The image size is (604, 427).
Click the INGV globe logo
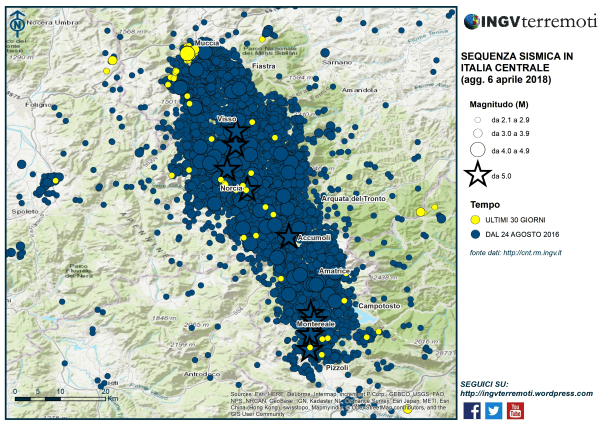tap(471, 22)
